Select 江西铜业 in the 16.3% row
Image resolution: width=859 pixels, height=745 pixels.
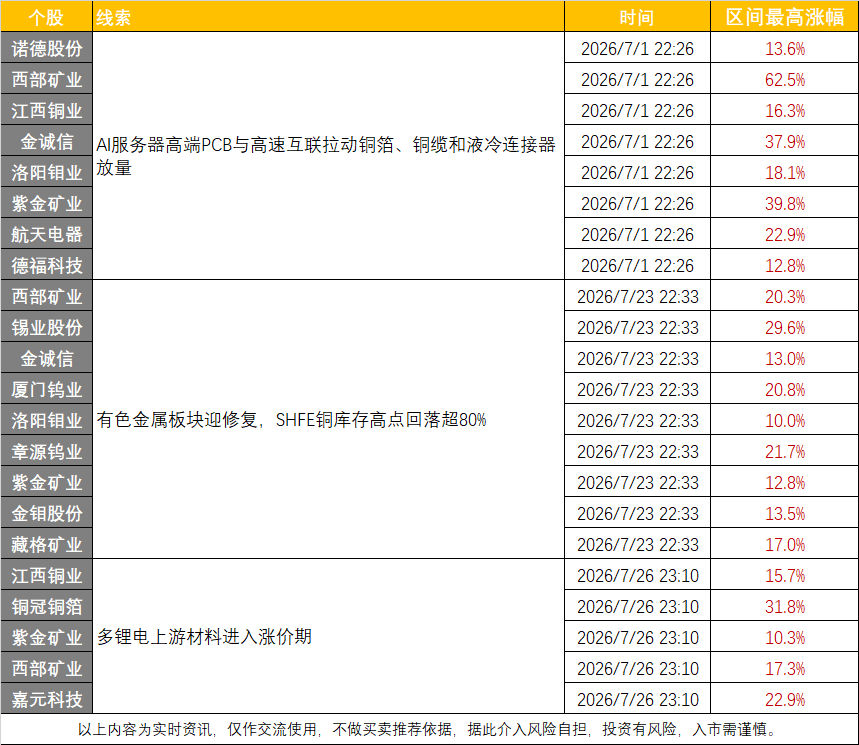[x=47, y=110]
